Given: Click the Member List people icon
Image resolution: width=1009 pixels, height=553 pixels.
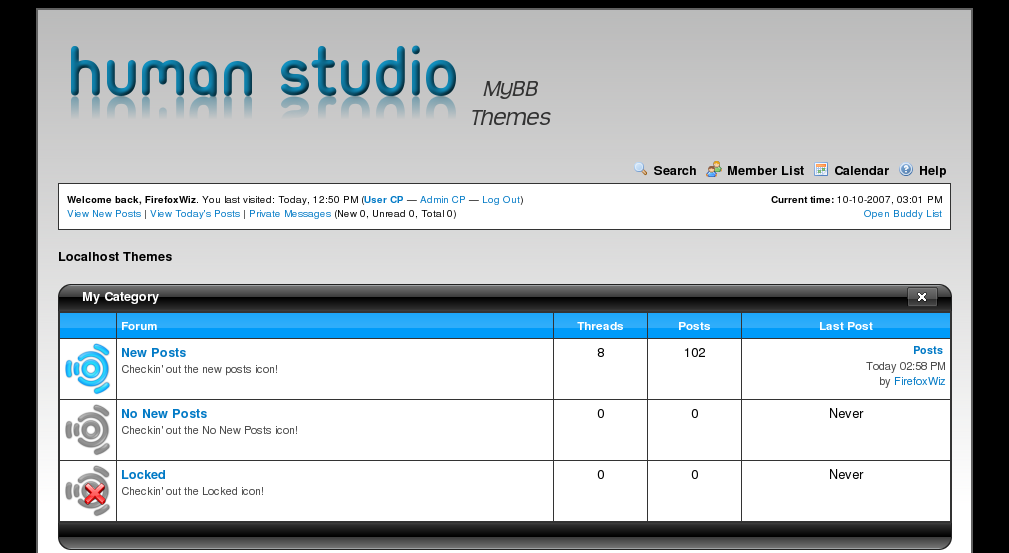Looking at the screenshot, I should click(714, 170).
